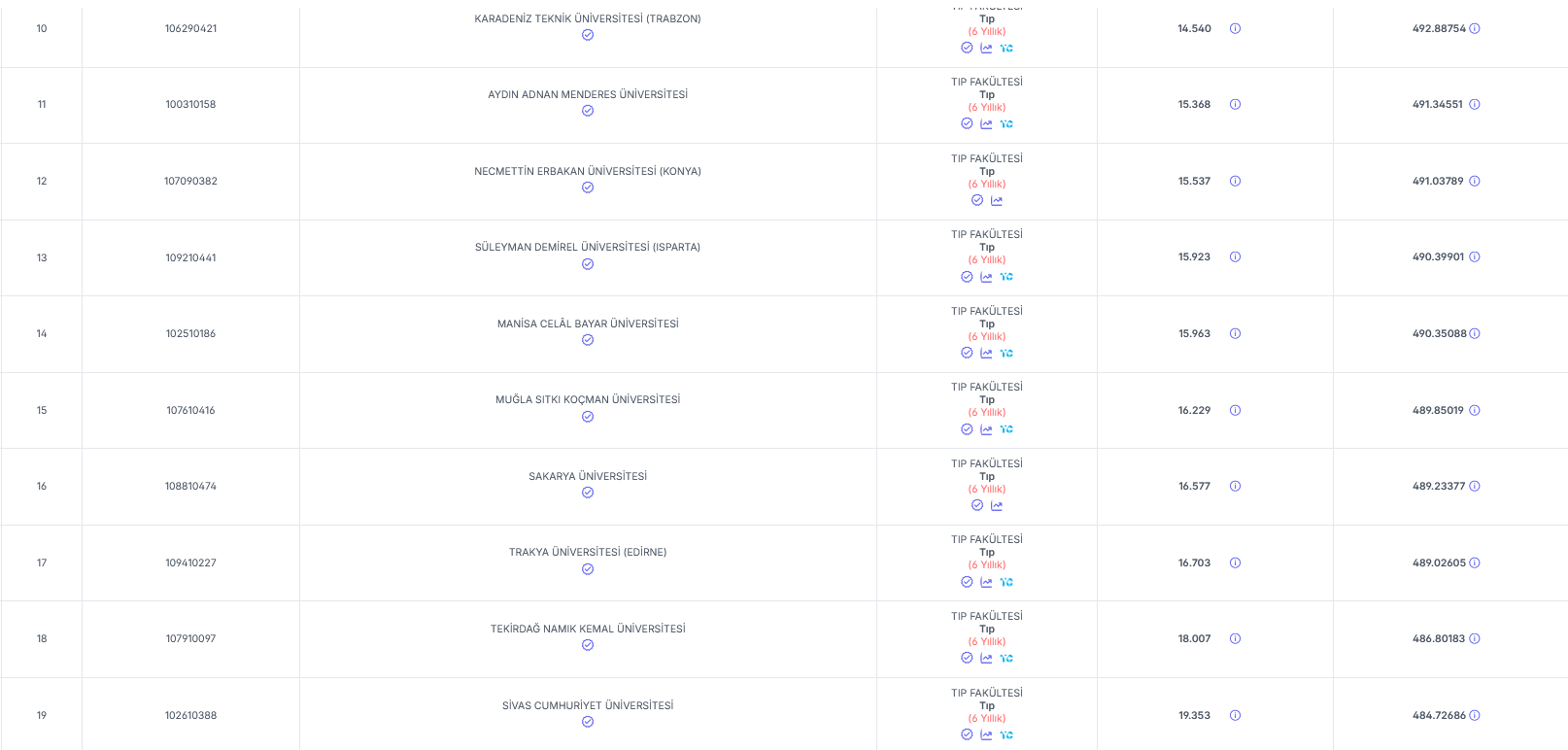The image size is (1568, 750).
Task: Click info icon next to score 484.72686
Action: 1474,715
